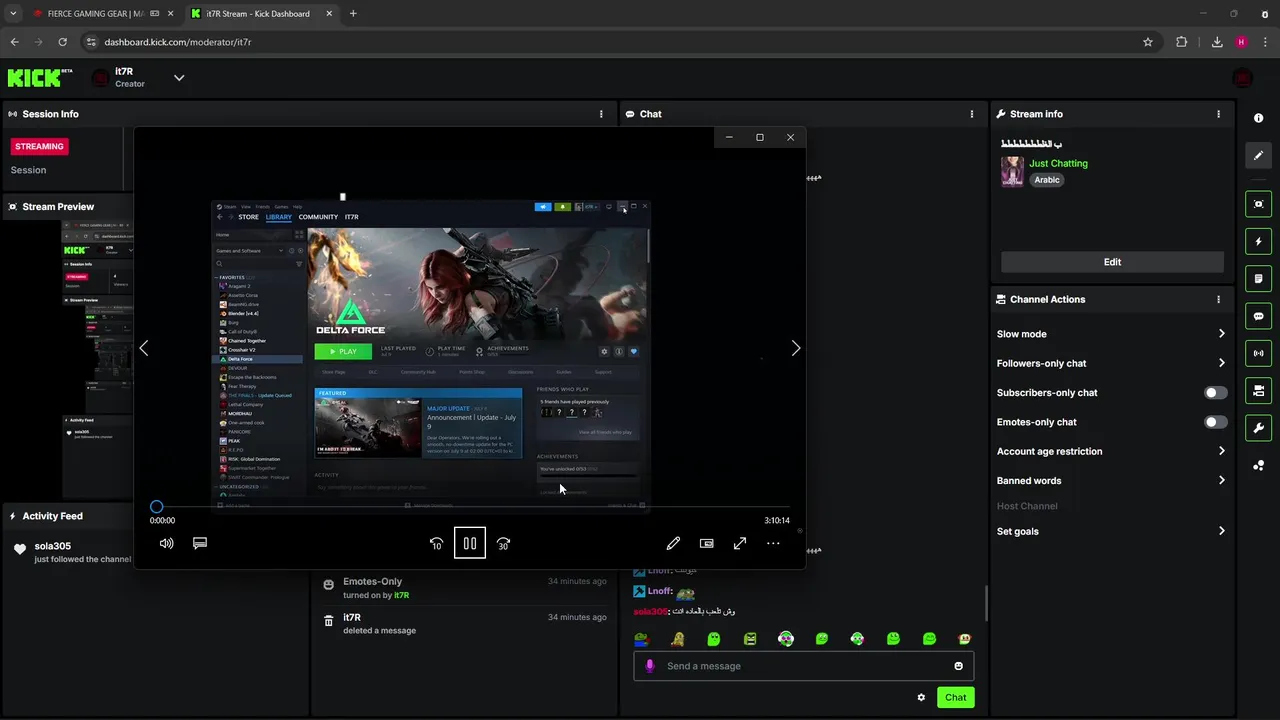Open Chrome tab search dropdown
The image size is (1280, 720).
click(x=13, y=14)
